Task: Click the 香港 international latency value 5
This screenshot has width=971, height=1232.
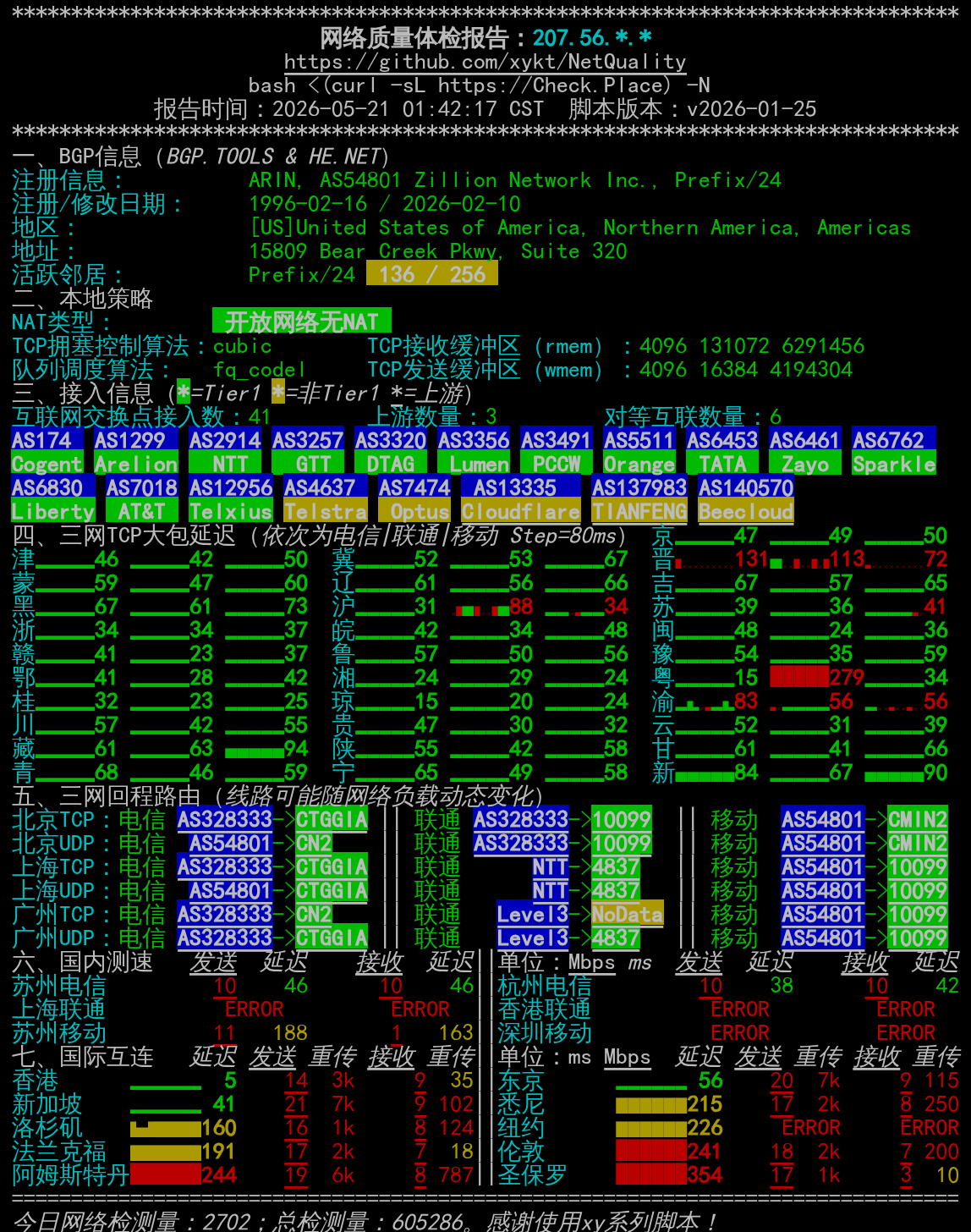Action: pyautogui.click(x=230, y=1081)
